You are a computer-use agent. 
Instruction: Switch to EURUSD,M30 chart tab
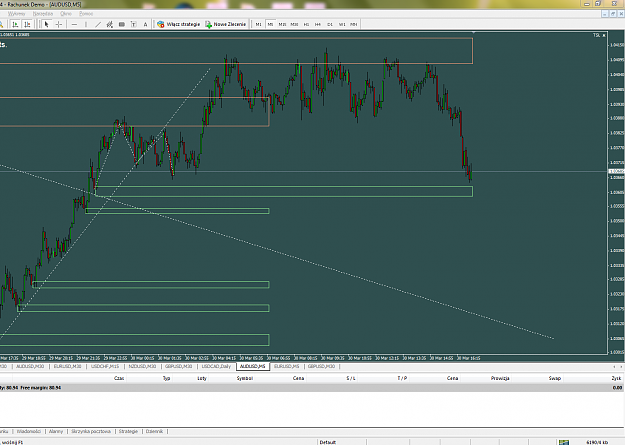[x=67, y=366]
